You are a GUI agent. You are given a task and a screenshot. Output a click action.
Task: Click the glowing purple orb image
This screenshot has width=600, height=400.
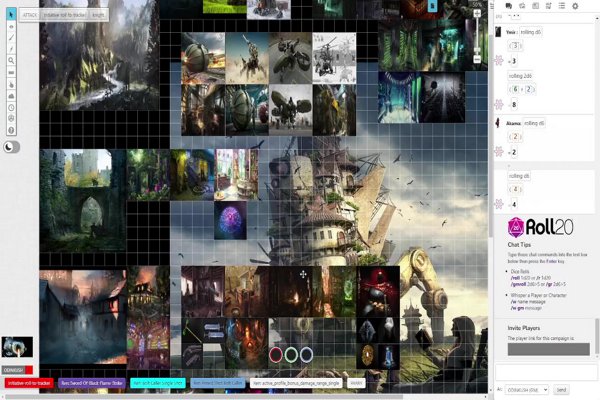(x=230, y=220)
